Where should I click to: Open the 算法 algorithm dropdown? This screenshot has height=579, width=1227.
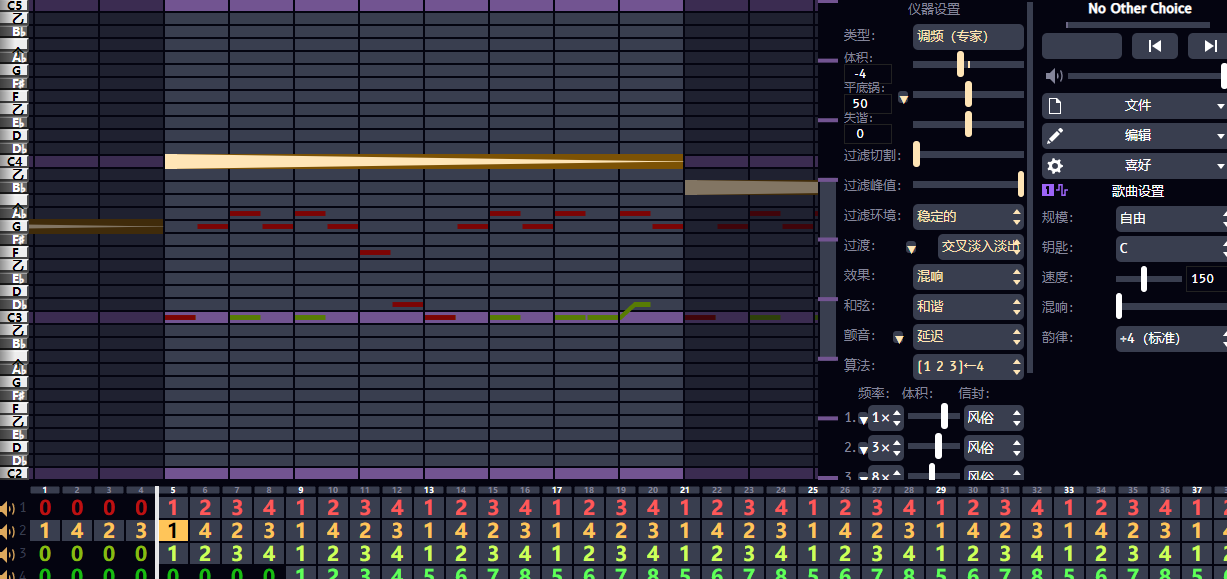(968, 366)
